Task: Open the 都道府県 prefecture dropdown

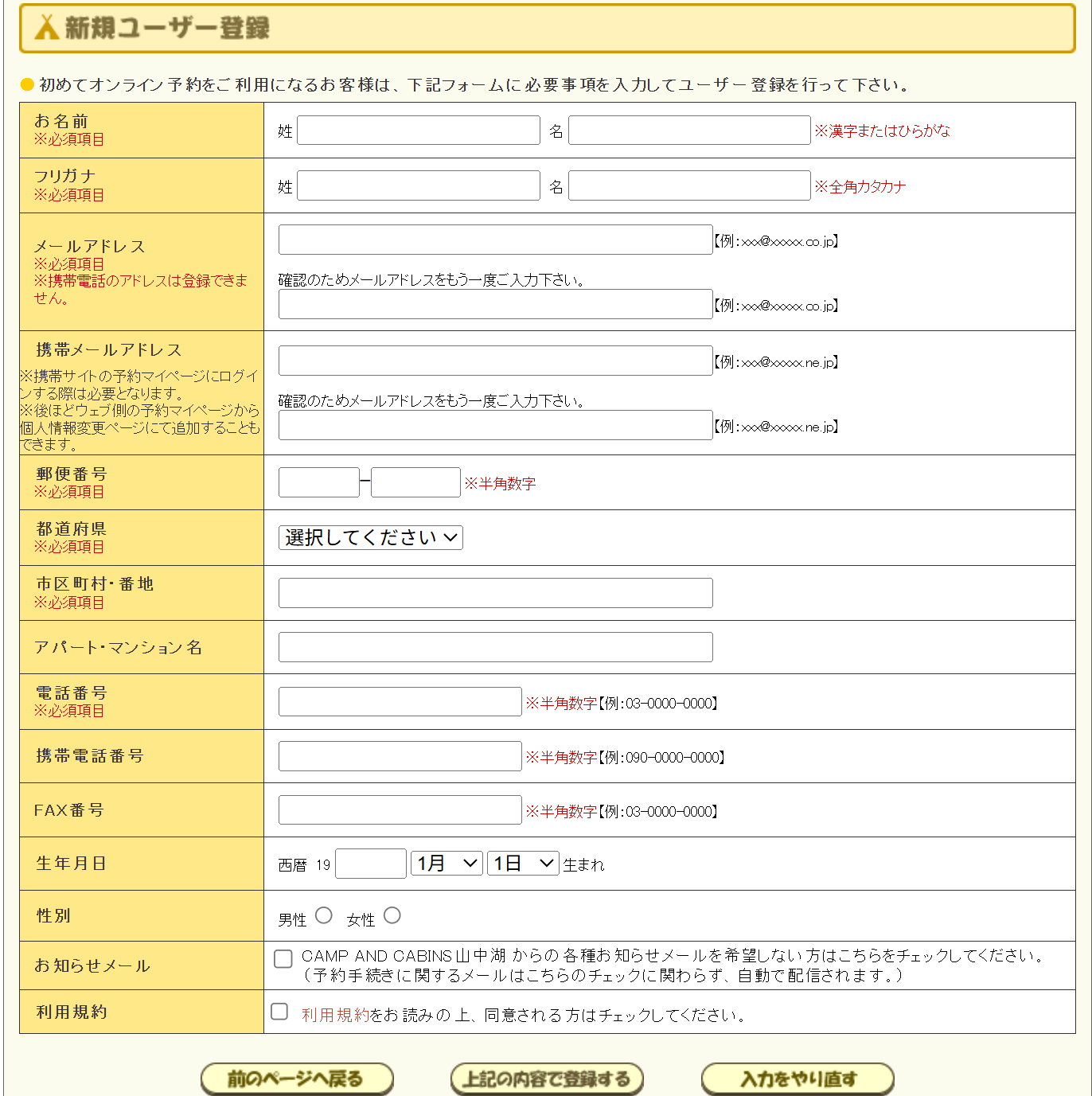Action: [x=370, y=538]
